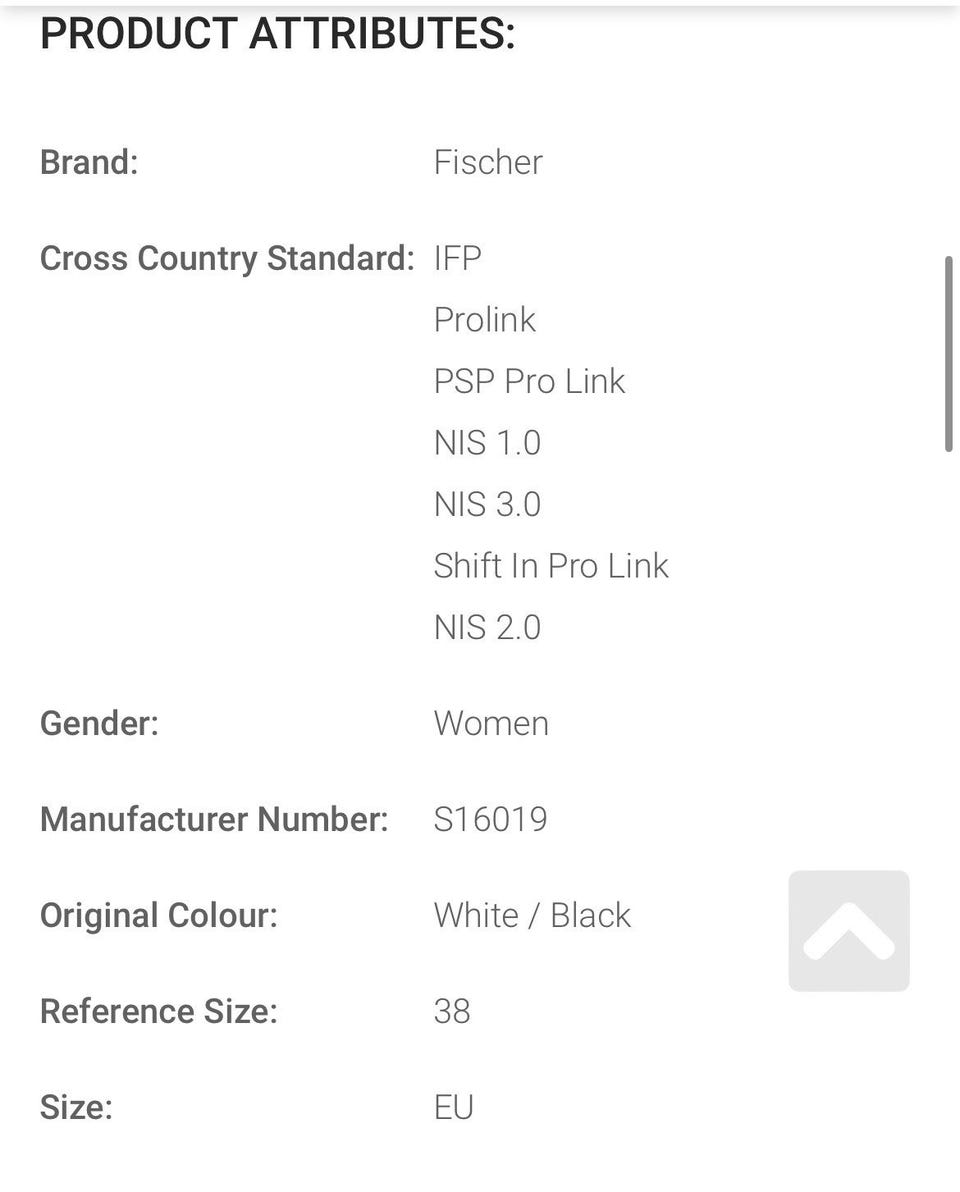The height and width of the screenshot is (1192, 960).
Task: Select the Women gender value
Action: [491, 723]
